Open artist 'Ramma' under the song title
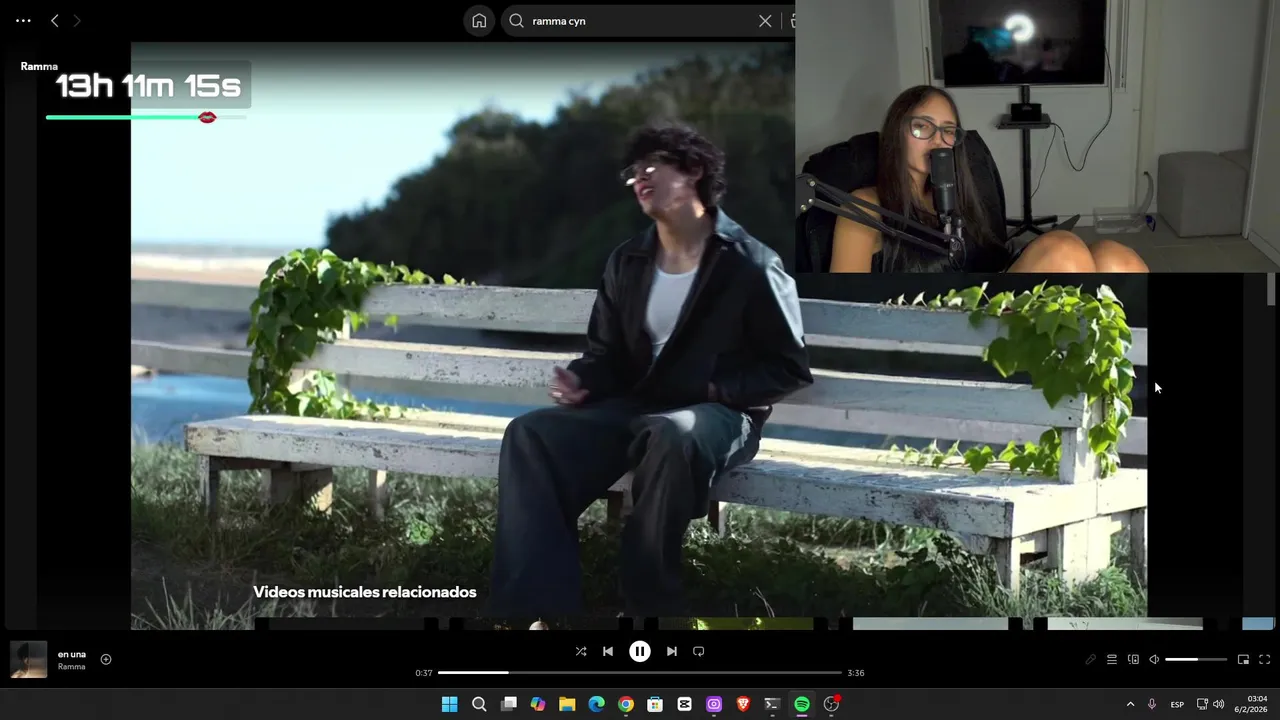The image size is (1280, 720). (71, 667)
